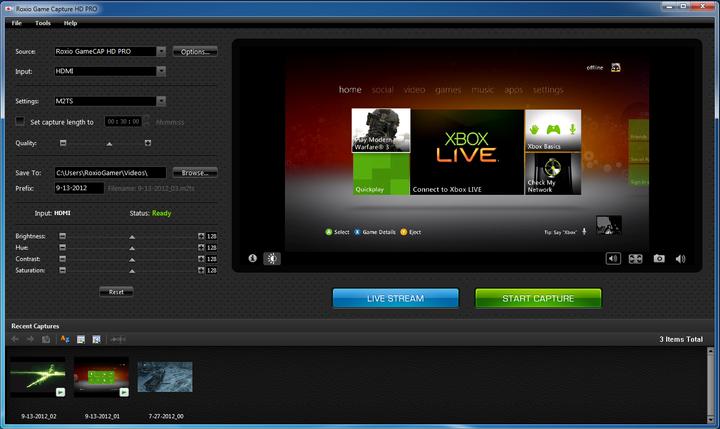This screenshot has height=429, width=720.
Task: Click the thumbnail size control in Recent Captures toolbar
Action: point(118,339)
